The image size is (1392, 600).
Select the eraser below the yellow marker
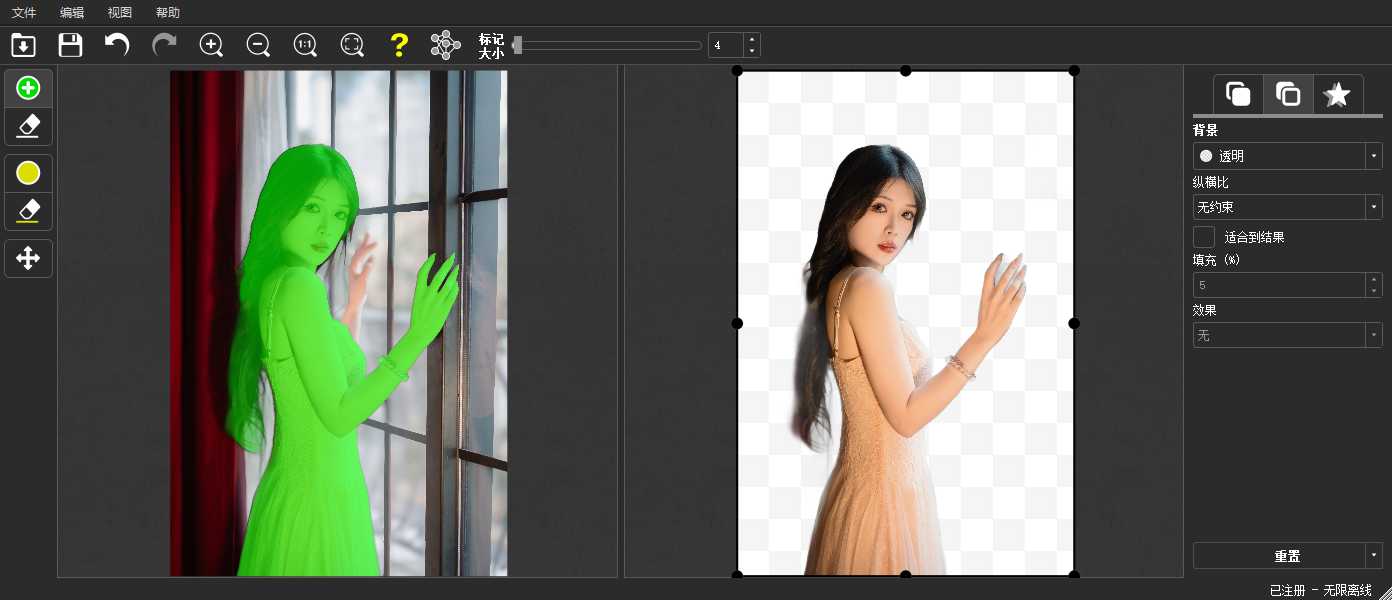pyautogui.click(x=28, y=211)
